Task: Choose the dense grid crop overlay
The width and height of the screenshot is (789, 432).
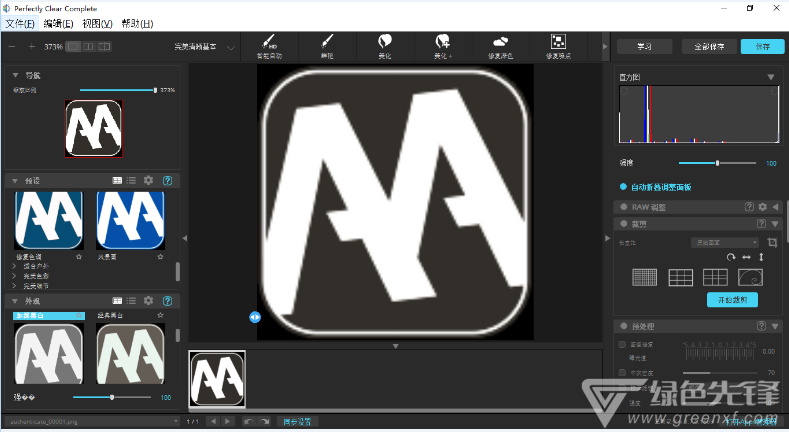Action: (645, 277)
